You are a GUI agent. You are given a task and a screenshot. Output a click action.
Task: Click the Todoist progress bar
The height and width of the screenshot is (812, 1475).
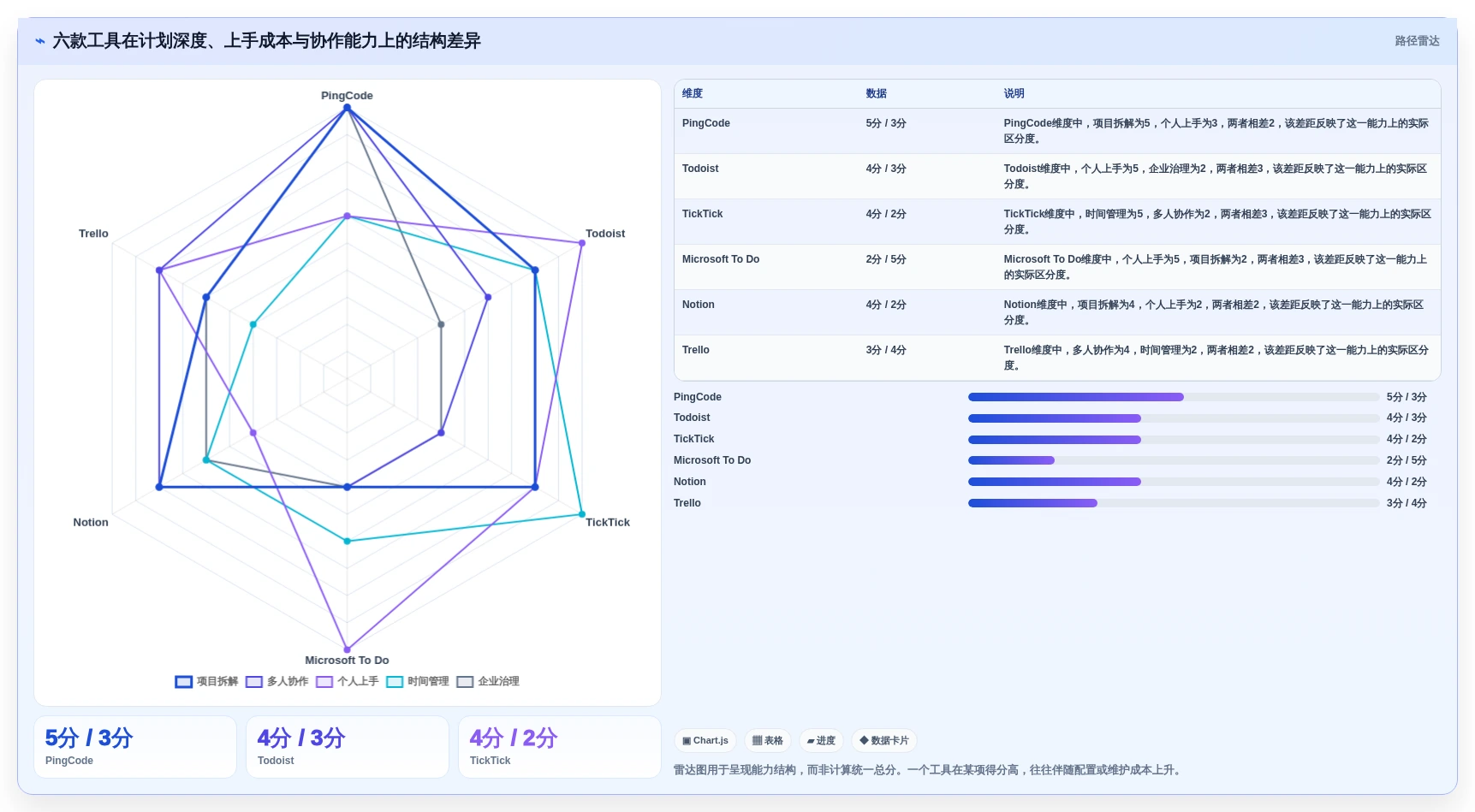click(x=1174, y=418)
